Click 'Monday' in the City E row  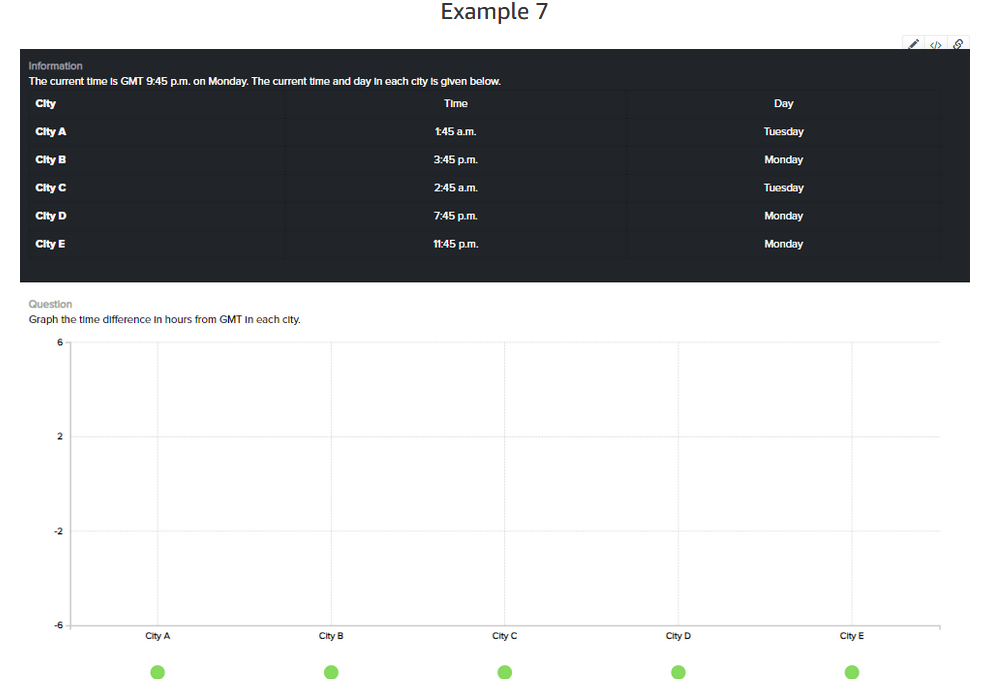[784, 244]
